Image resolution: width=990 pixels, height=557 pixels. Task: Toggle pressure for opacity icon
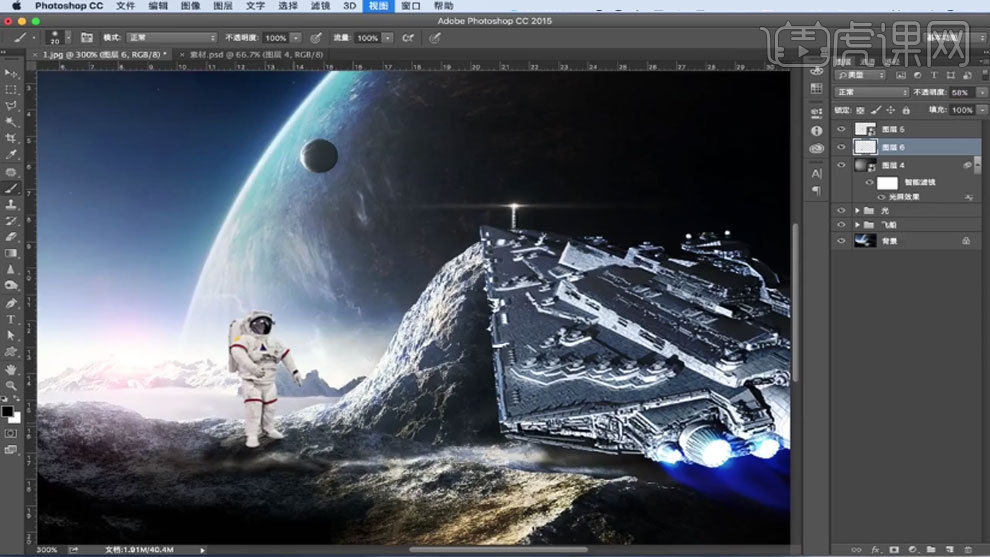(316, 38)
